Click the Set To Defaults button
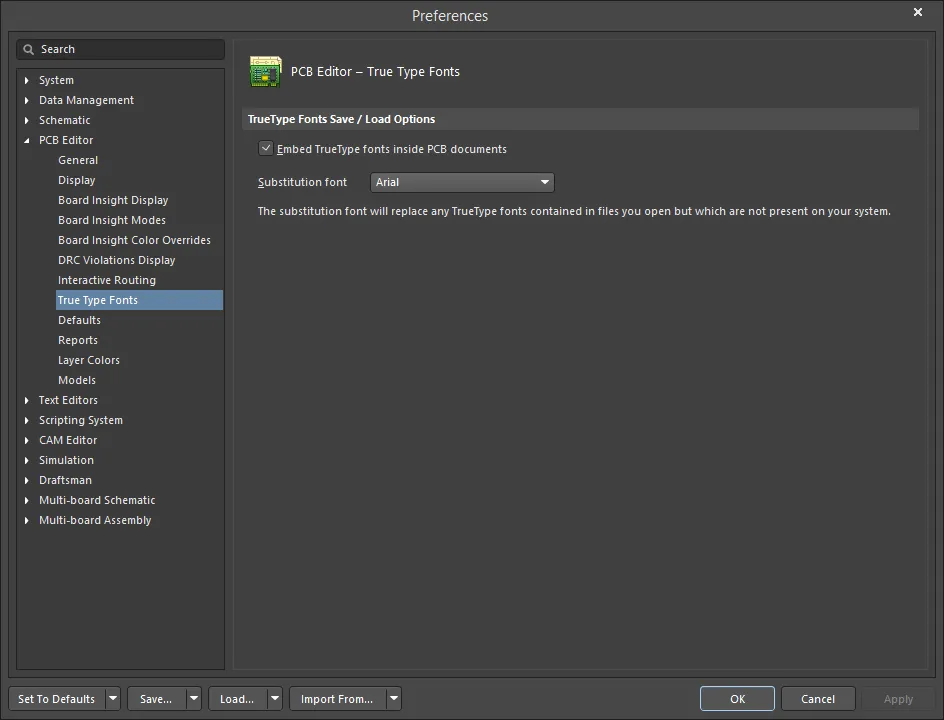Image resolution: width=944 pixels, height=720 pixels. pos(57,699)
